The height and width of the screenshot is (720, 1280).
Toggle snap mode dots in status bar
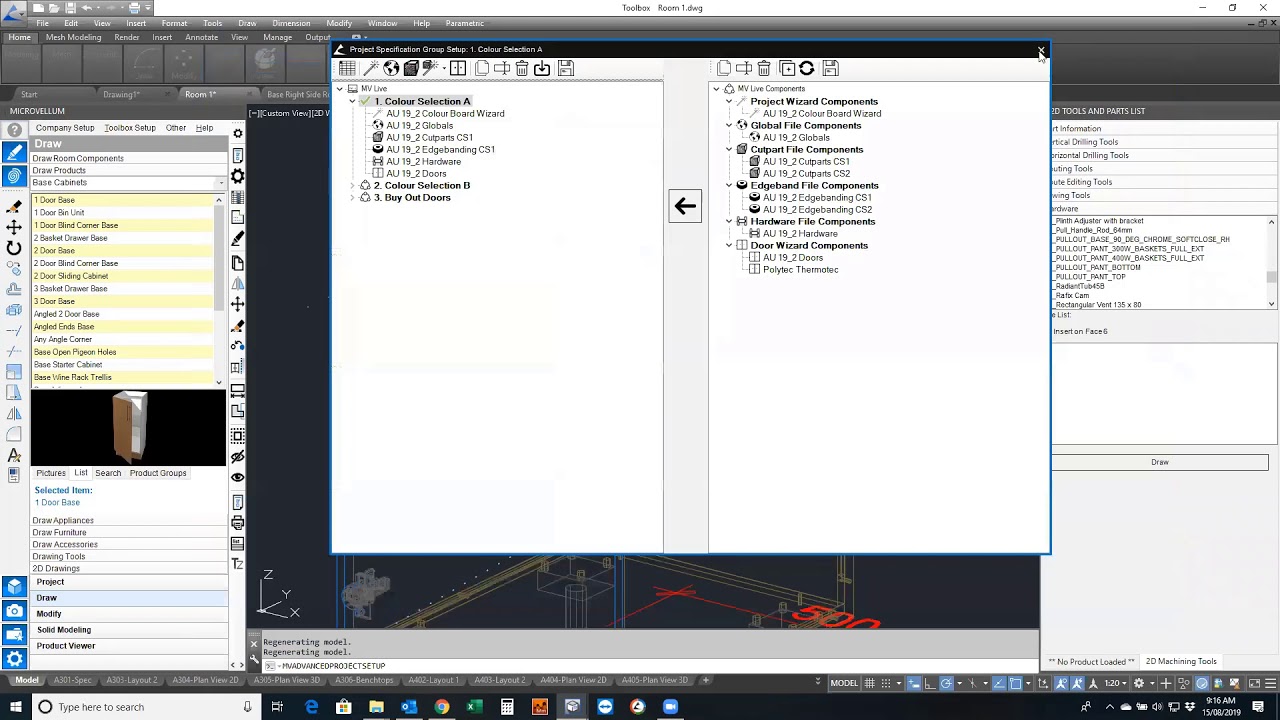(x=886, y=683)
